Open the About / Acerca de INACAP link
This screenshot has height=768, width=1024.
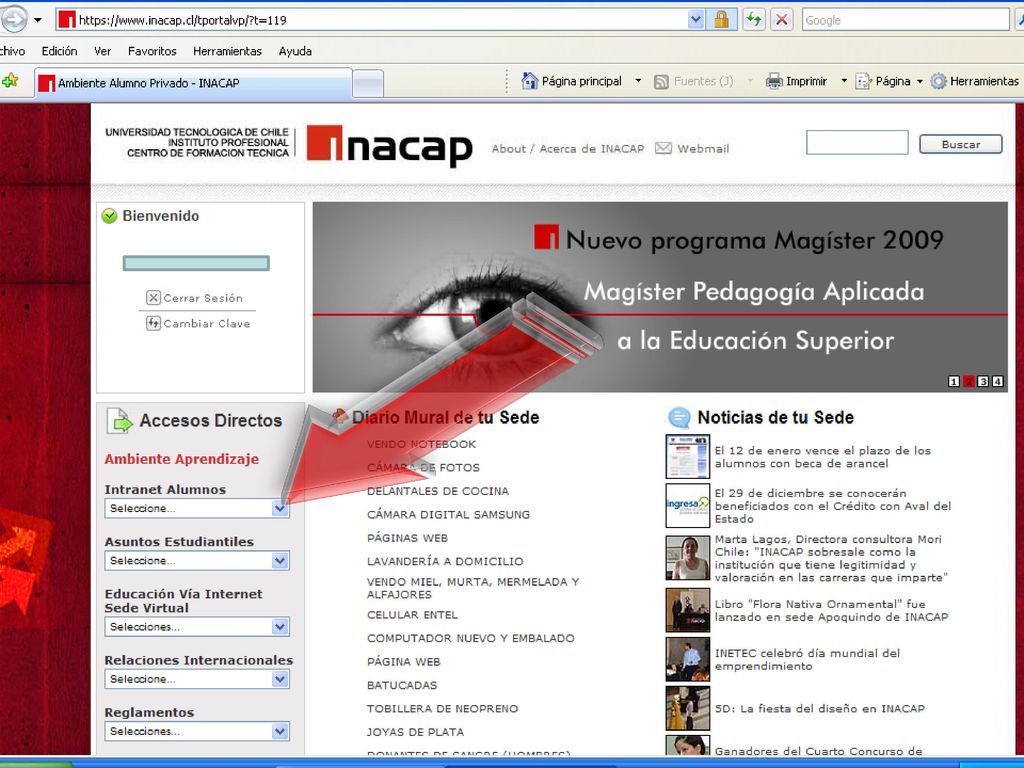click(x=568, y=148)
